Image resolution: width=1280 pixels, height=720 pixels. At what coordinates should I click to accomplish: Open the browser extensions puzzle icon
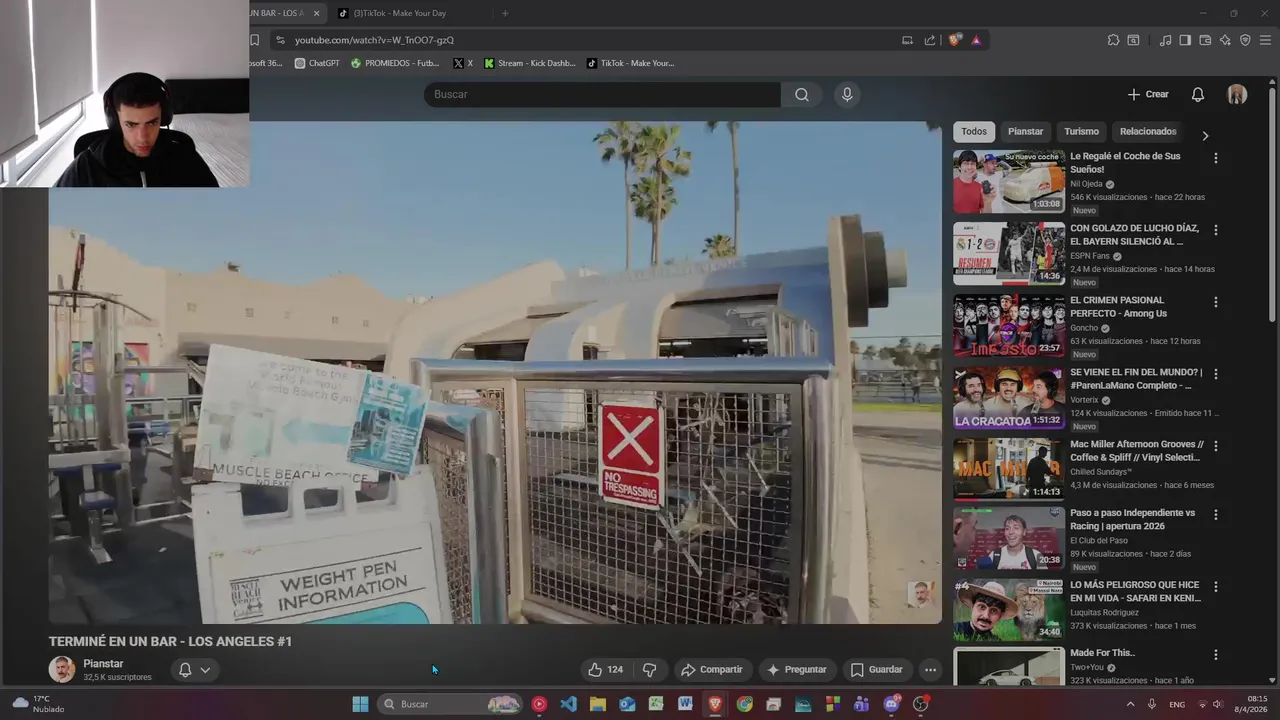pyautogui.click(x=1113, y=40)
